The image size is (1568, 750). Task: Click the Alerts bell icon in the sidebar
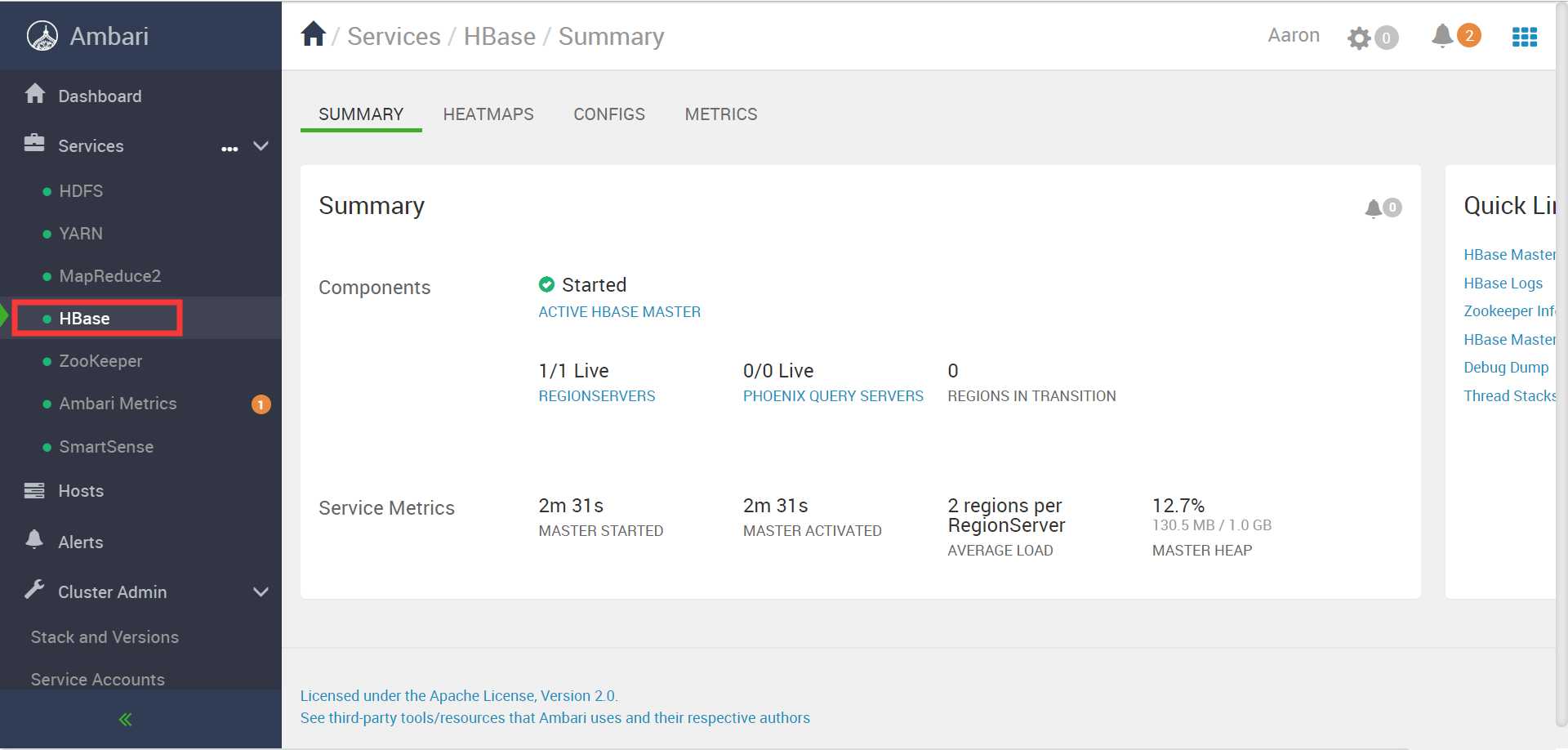tap(34, 540)
